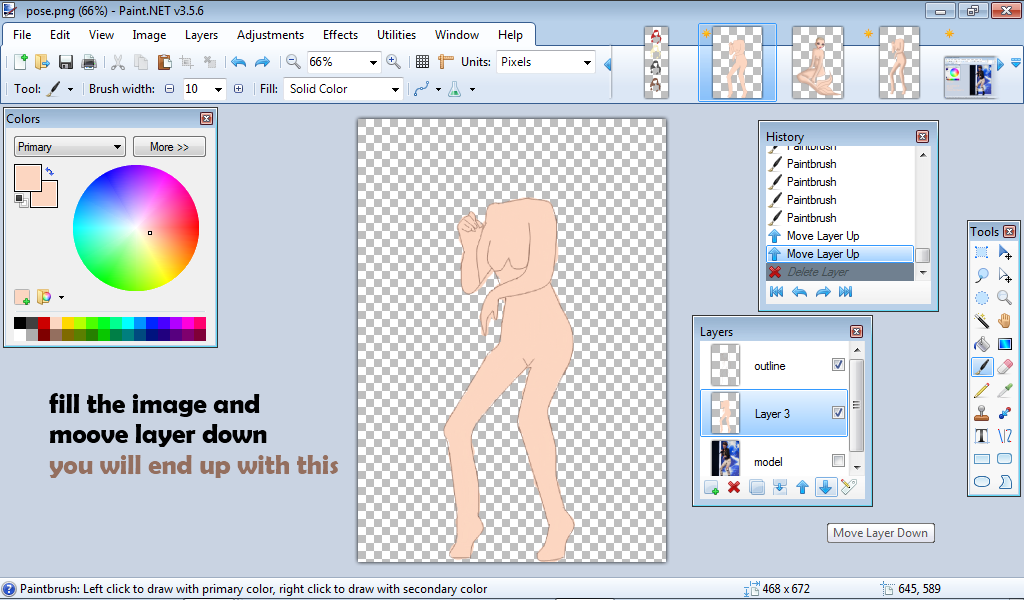This screenshot has height=600, width=1024.
Task: Open the zoom percentage dropdown
Action: tap(373, 63)
